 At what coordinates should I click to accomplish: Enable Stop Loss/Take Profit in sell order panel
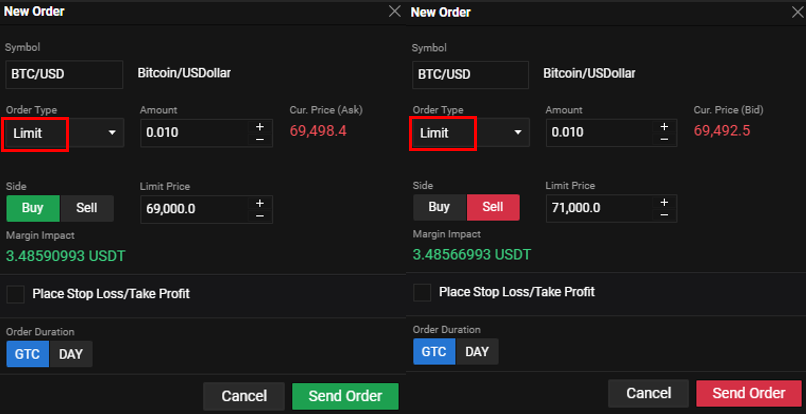[422, 292]
